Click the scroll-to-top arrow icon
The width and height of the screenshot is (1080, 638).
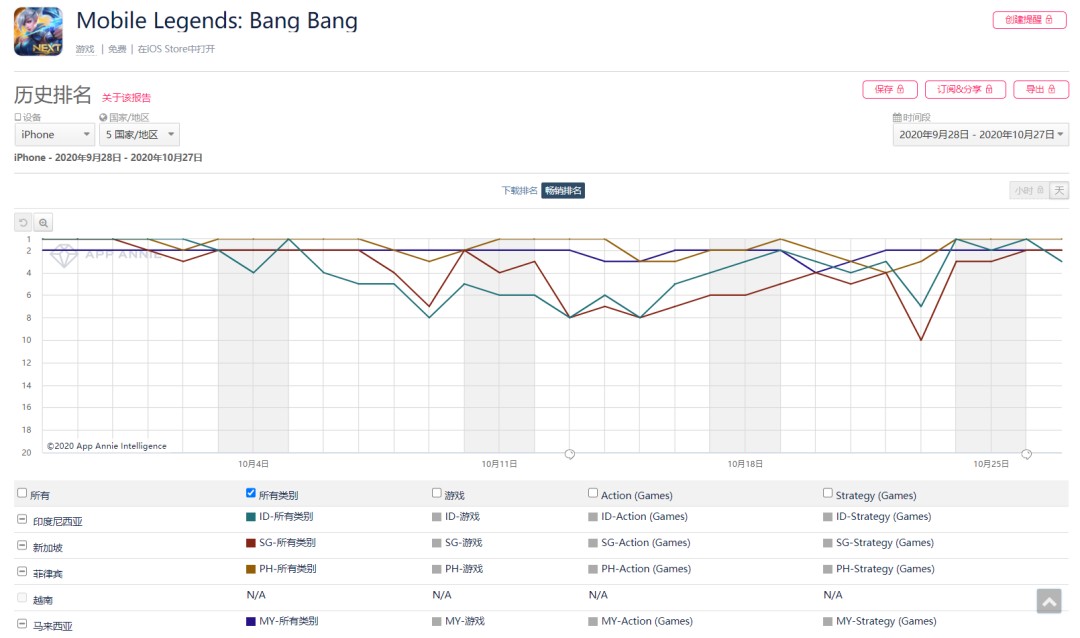(1048, 600)
